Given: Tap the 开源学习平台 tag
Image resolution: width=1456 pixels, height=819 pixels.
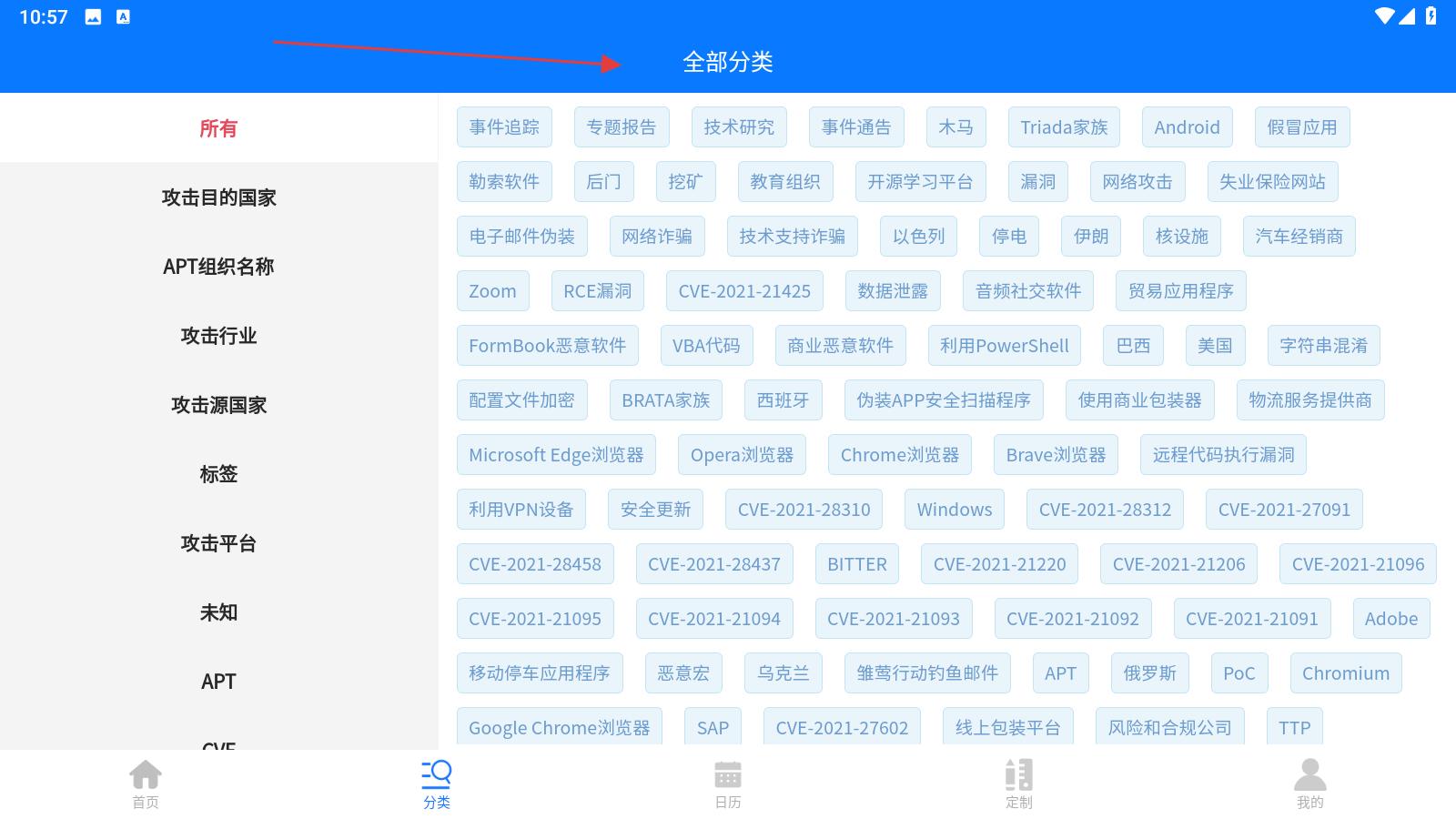Looking at the screenshot, I should coord(921,182).
